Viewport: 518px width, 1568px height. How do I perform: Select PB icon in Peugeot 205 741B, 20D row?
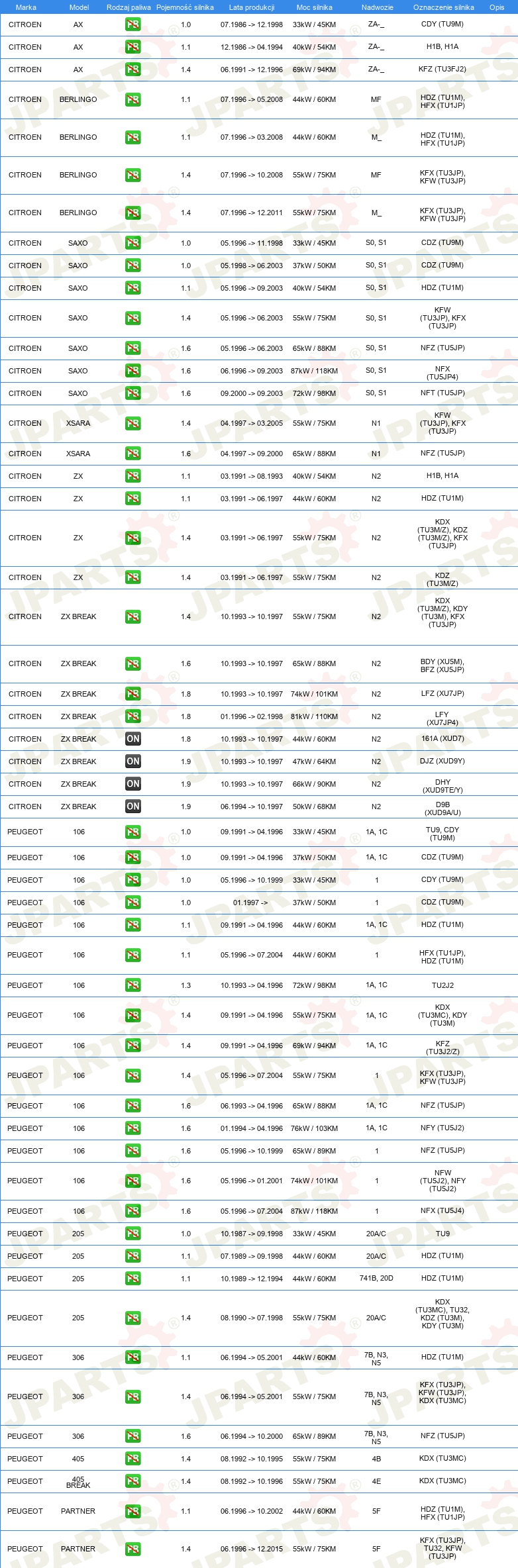(133, 1279)
